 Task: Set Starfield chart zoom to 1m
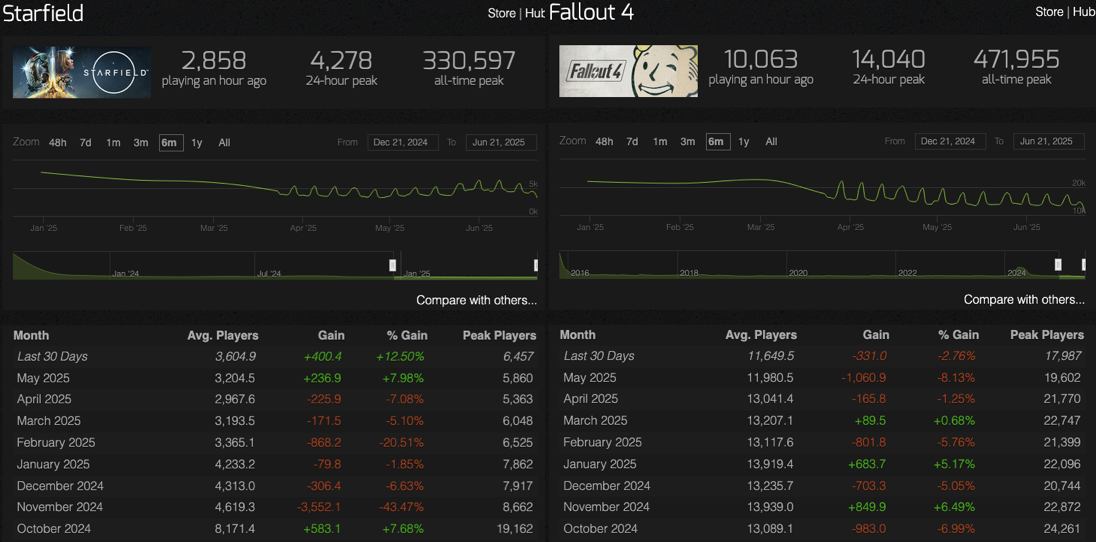pos(113,143)
